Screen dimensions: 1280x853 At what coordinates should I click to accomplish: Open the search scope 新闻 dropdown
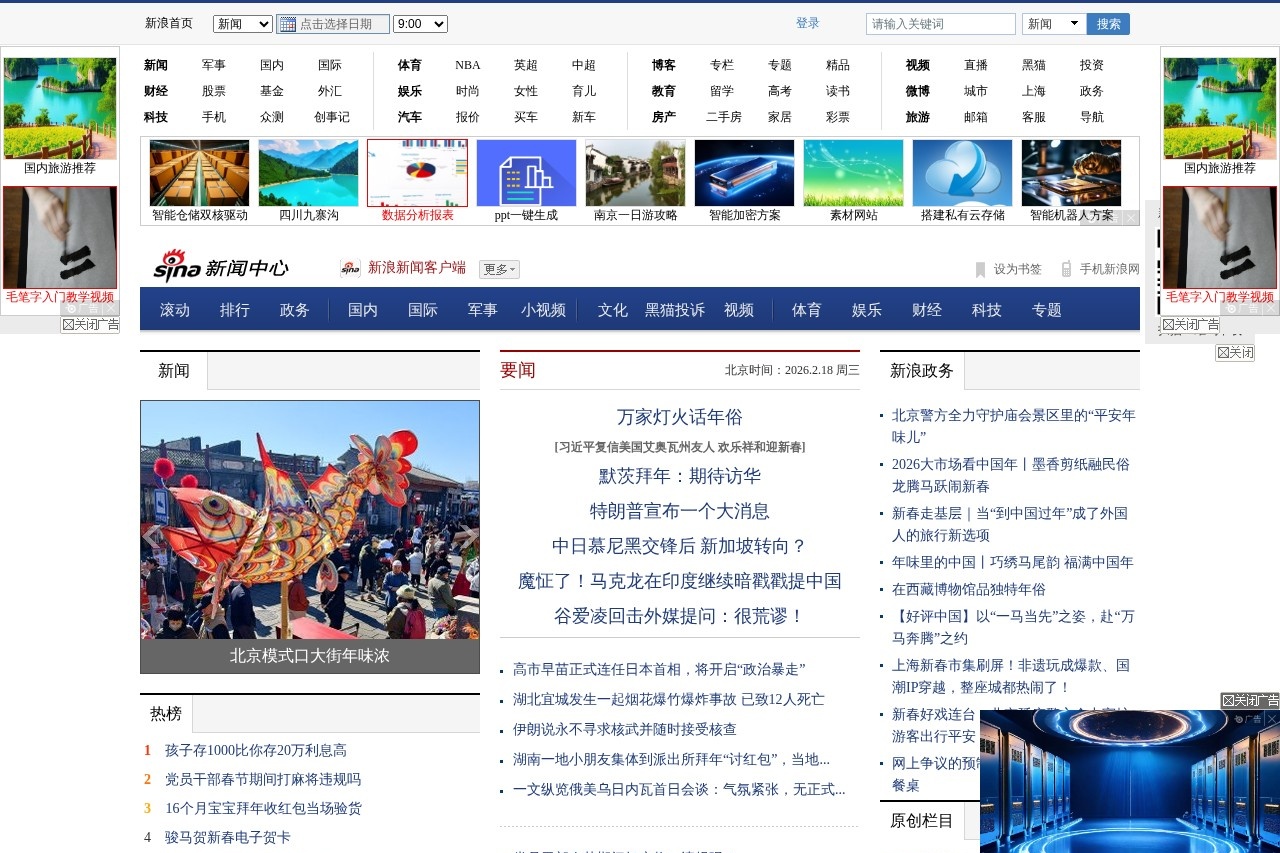pyautogui.click(x=1054, y=24)
